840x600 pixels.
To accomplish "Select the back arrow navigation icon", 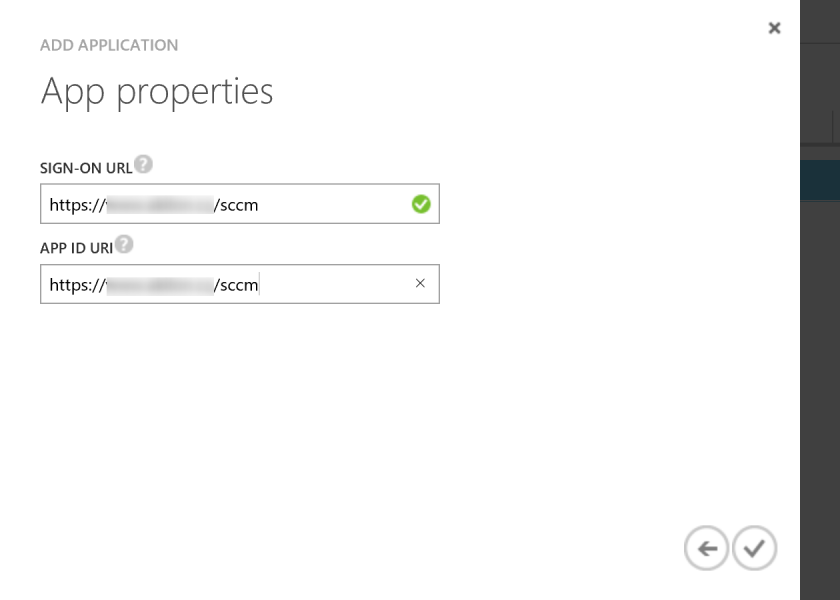I will [x=707, y=548].
